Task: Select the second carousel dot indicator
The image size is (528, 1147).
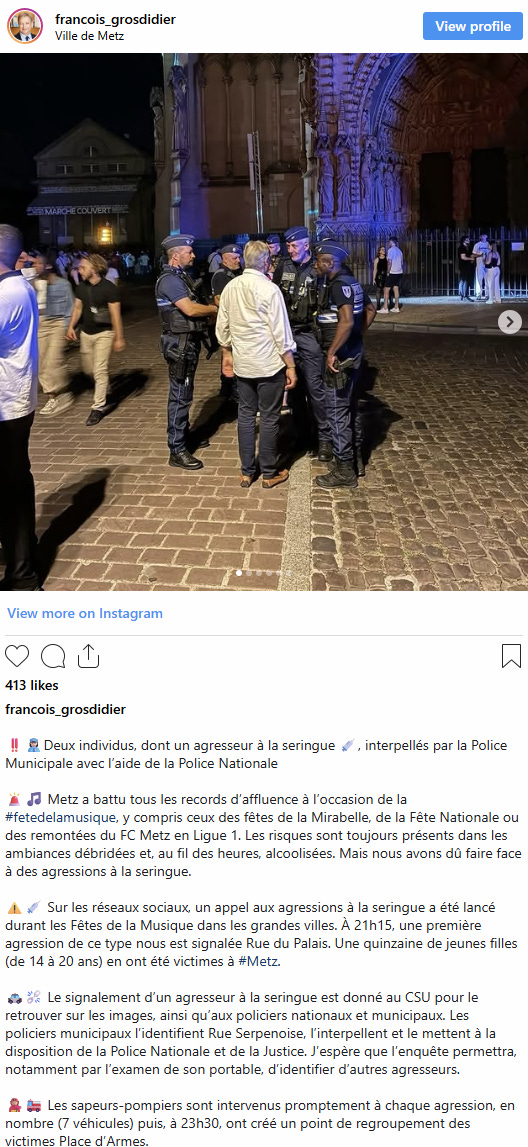Action: click(249, 574)
